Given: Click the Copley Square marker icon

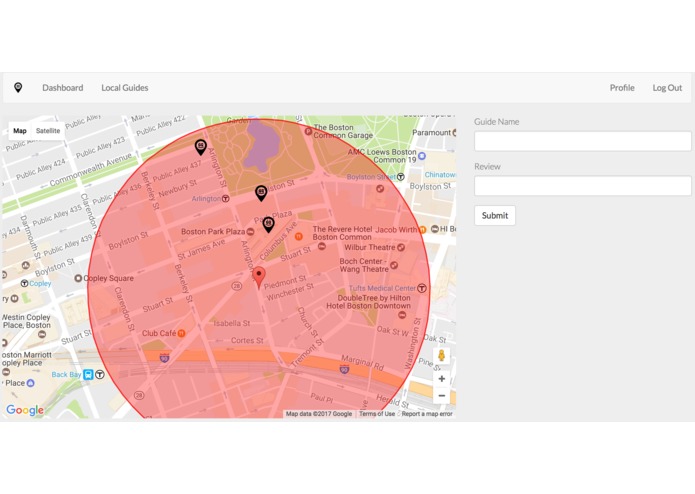Looking at the screenshot, I should click(x=78, y=278).
